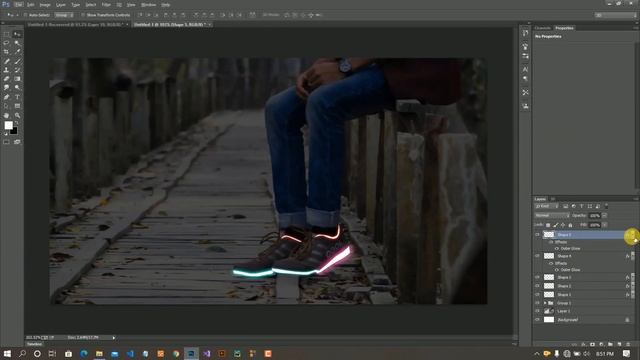Expand the Group 1 folder
Viewport: 640px width, 360px height.
click(x=545, y=303)
